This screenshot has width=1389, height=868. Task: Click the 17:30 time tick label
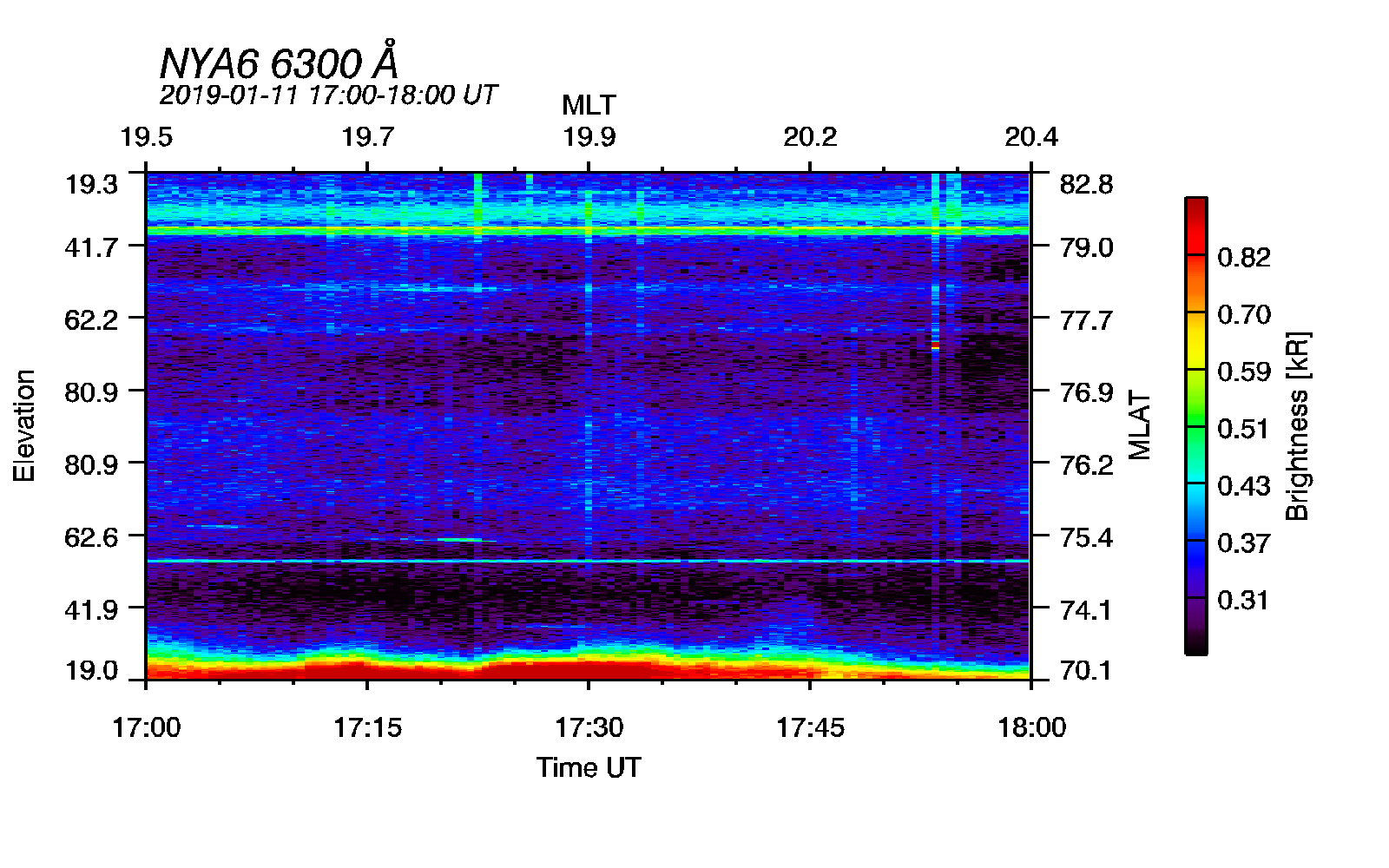pyautogui.click(x=589, y=727)
